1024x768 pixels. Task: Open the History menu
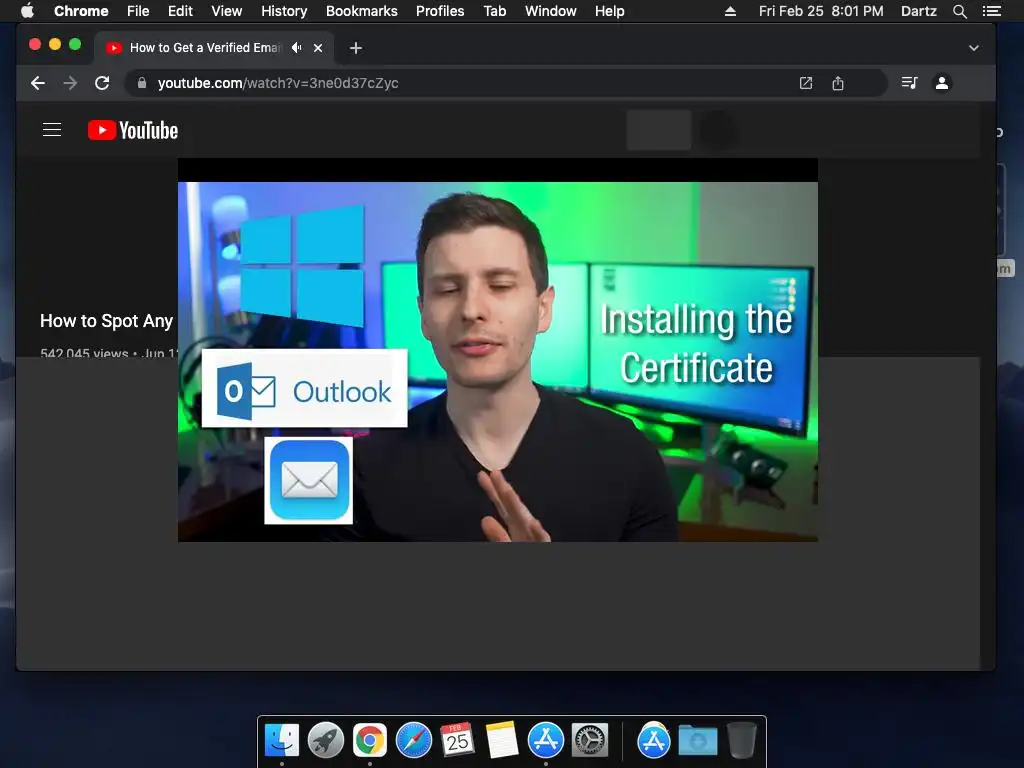pos(284,11)
